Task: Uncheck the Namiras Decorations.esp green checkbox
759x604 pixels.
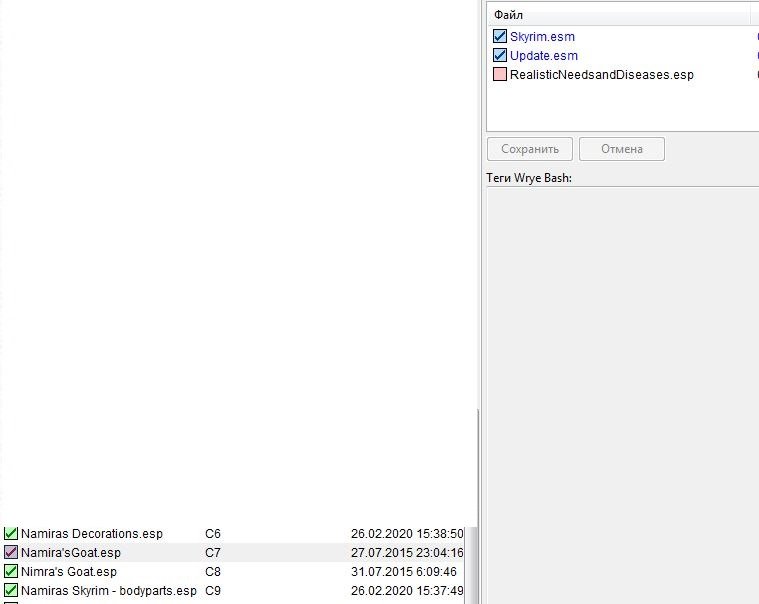Action: pyautogui.click(x=11, y=534)
